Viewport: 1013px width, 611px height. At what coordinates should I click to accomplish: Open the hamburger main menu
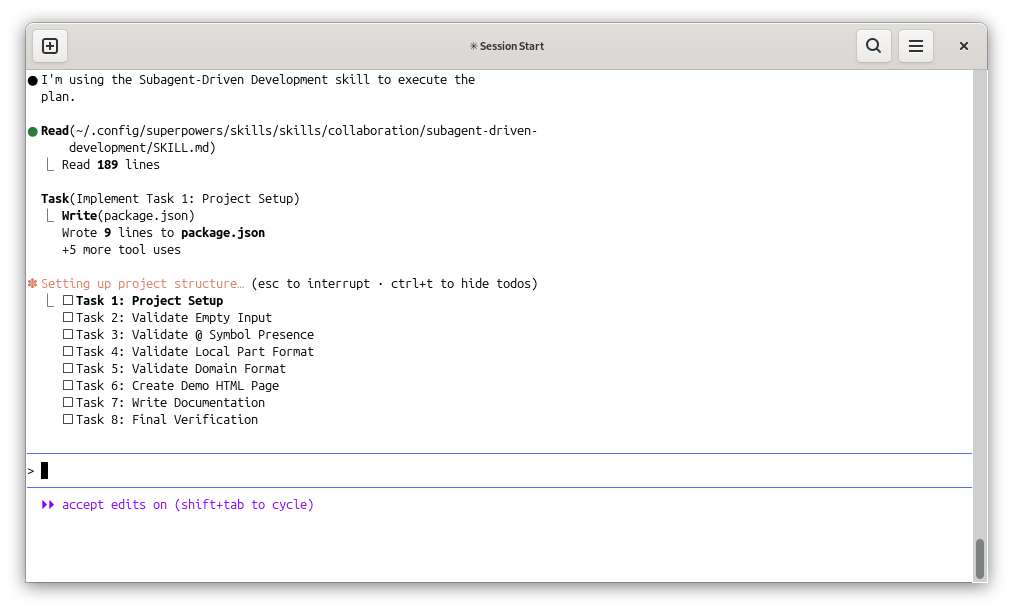pos(915,46)
